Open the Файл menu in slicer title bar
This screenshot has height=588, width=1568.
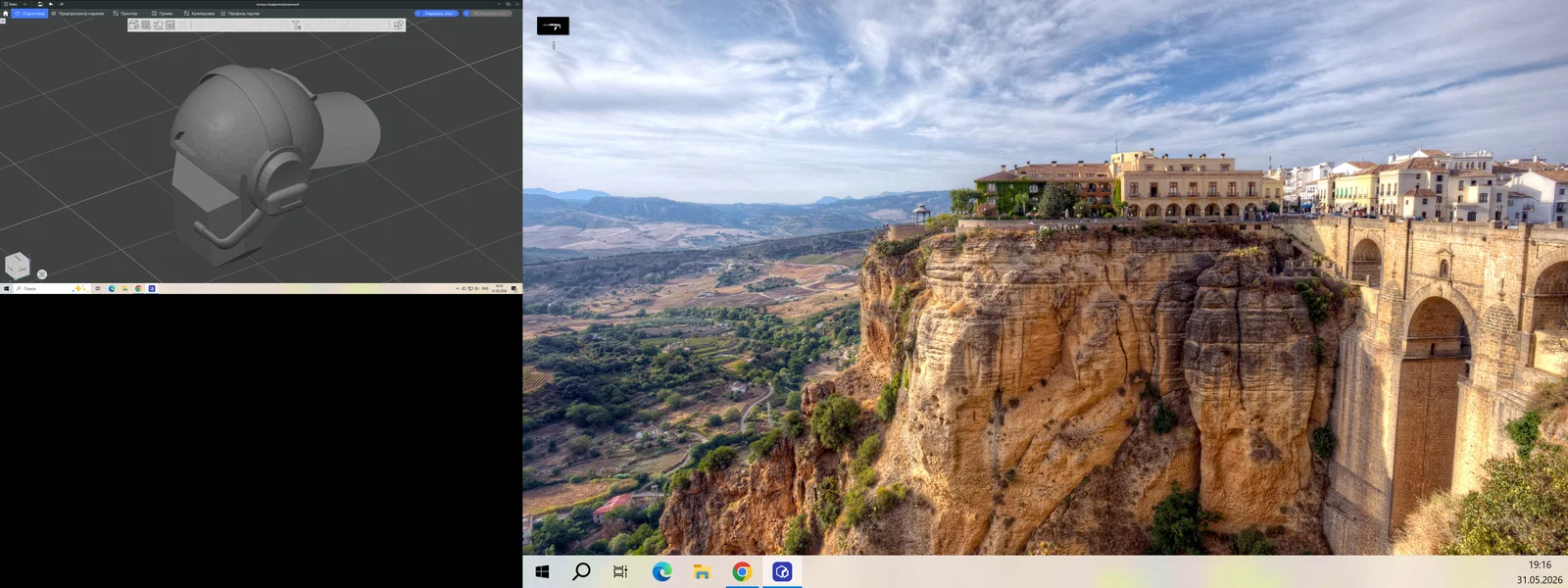[x=11, y=4]
